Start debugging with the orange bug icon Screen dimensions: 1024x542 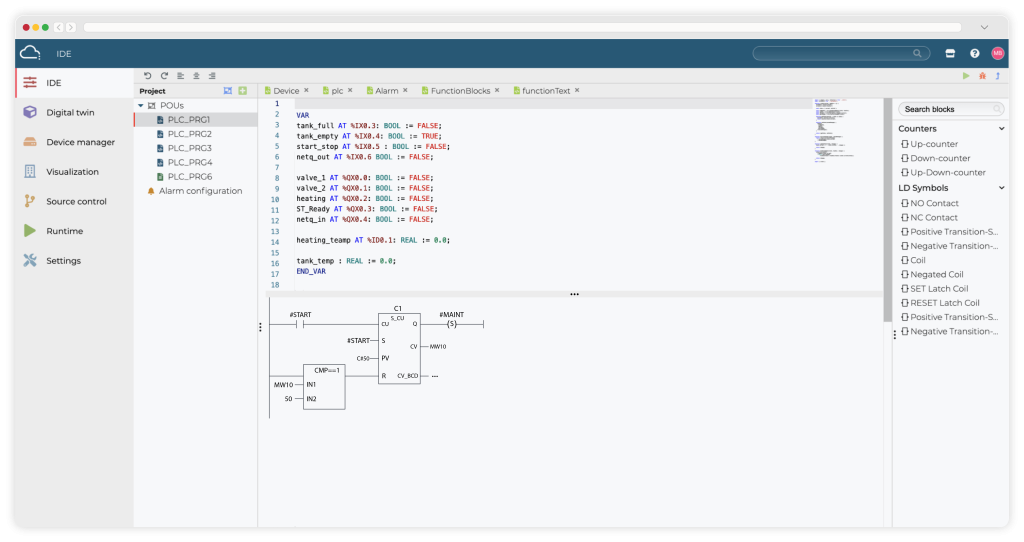point(982,76)
